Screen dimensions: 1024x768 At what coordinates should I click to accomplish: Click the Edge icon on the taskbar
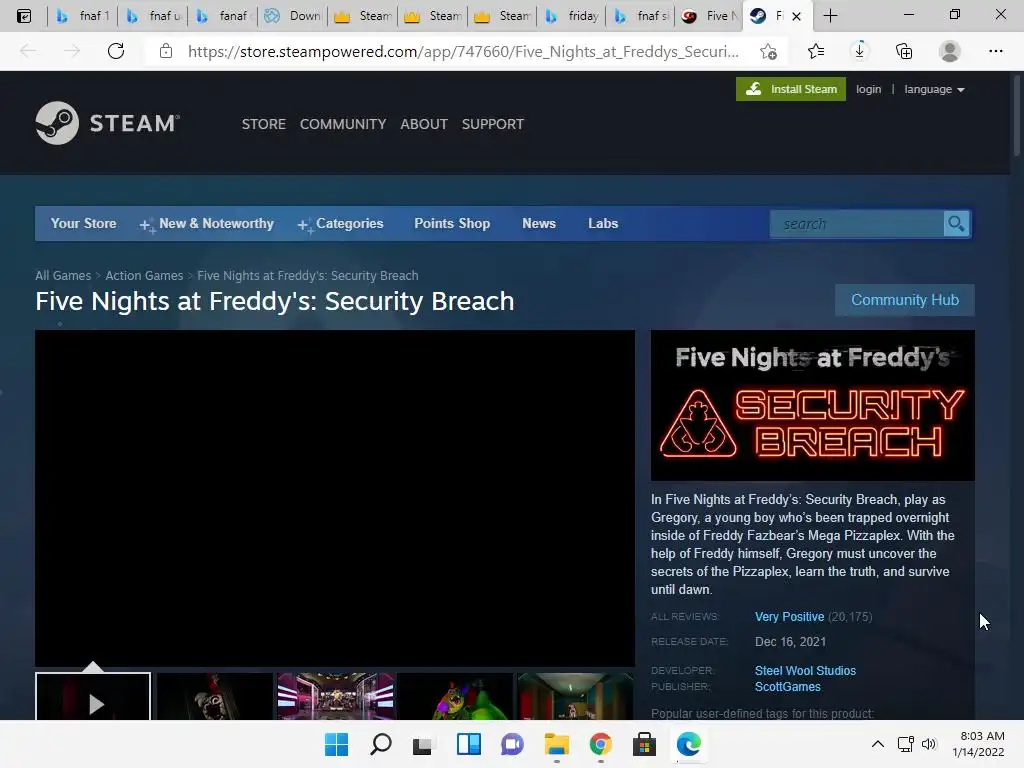(688, 744)
